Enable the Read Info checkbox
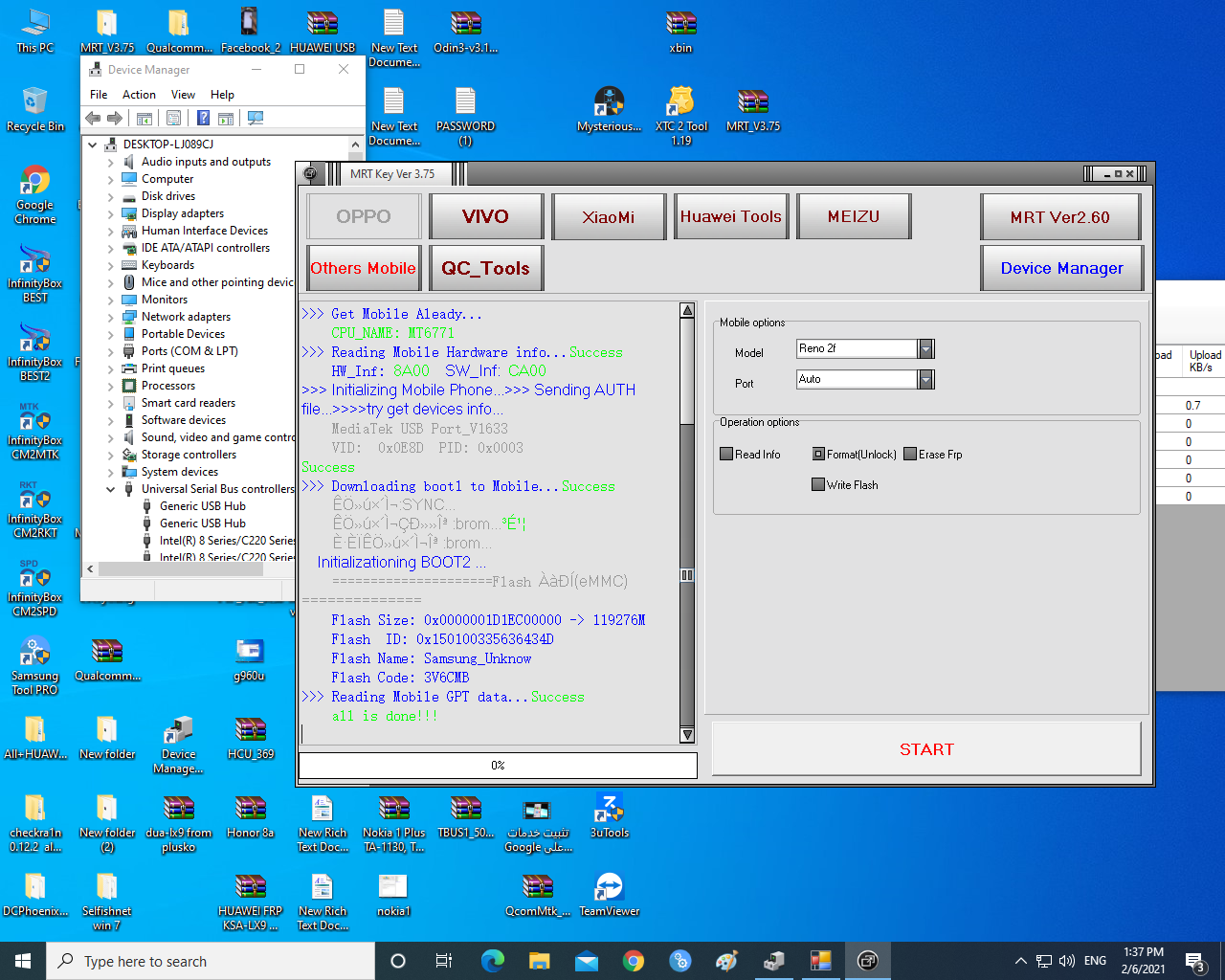Screen dimensions: 1225x980 pos(726,455)
